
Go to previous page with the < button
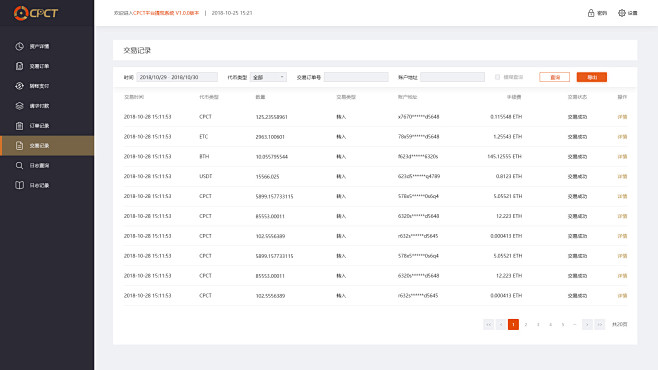[x=501, y=324]
